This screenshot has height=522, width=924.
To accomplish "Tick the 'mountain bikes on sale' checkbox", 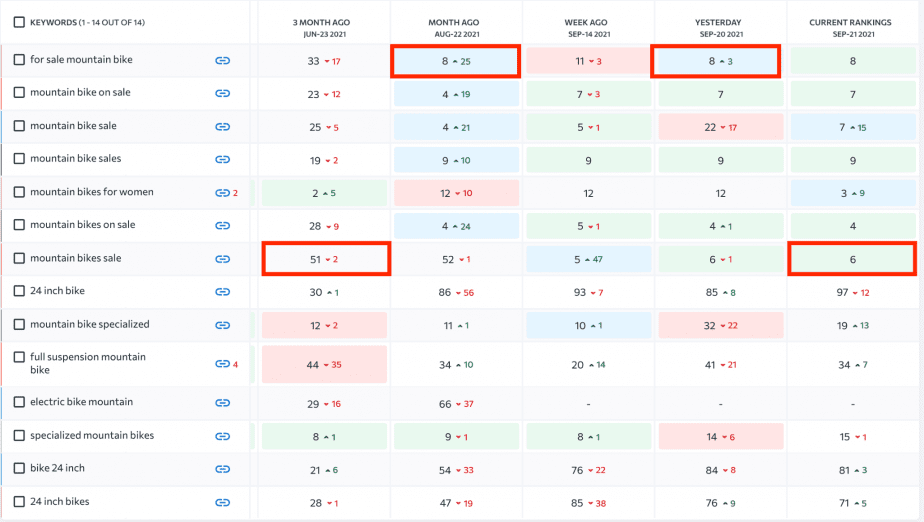I will point(19,225).
